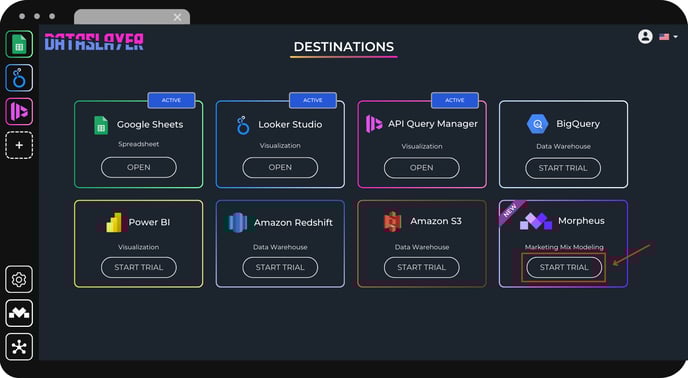Click the ACTIVE badge on Looker Studio card

[x=313, y=100]
